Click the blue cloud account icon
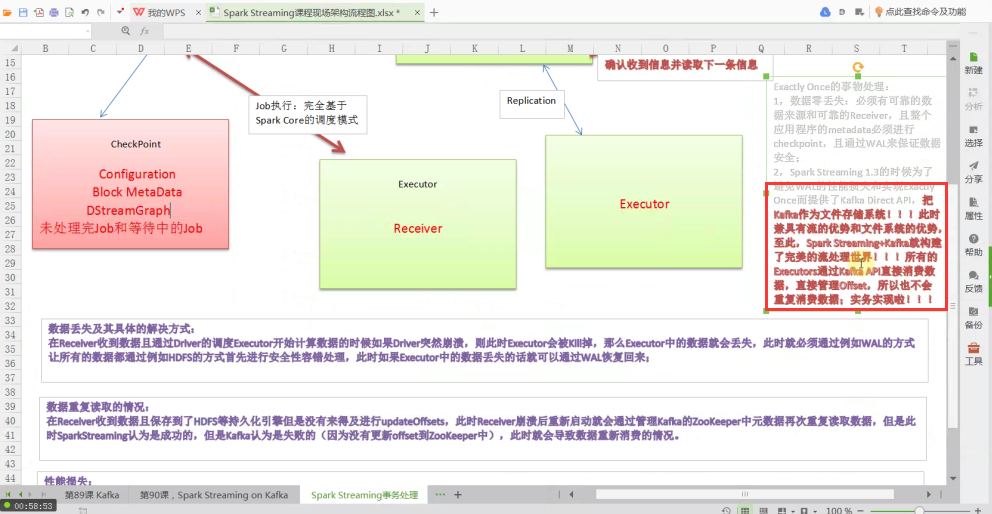This screenshot has height=514, width=992. pyautogui.click(x=825, y=12)
